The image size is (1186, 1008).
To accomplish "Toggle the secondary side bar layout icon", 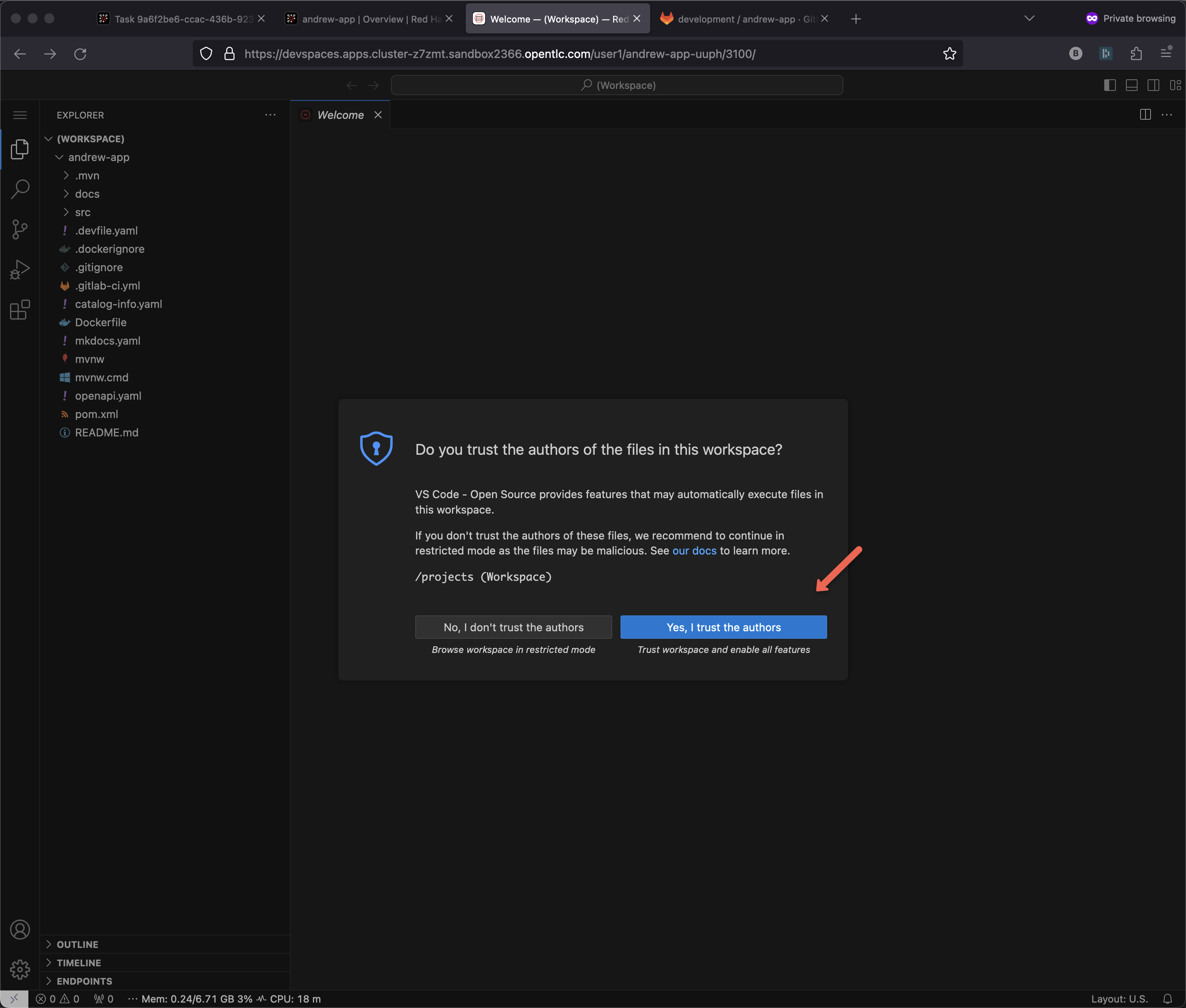I will pos(1153,85).
